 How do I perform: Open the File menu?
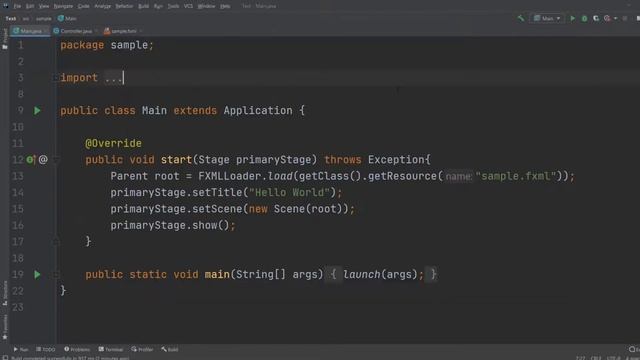click(x=17, y=6)
